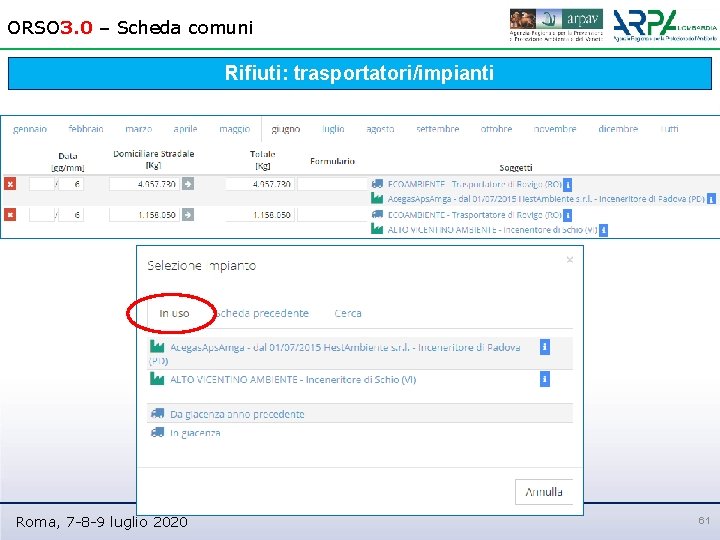The image size is (720, 540).
Task: Click AcegasApsAmga incinerator link in table
Action: pyautogui.click(x=546, y=199)
